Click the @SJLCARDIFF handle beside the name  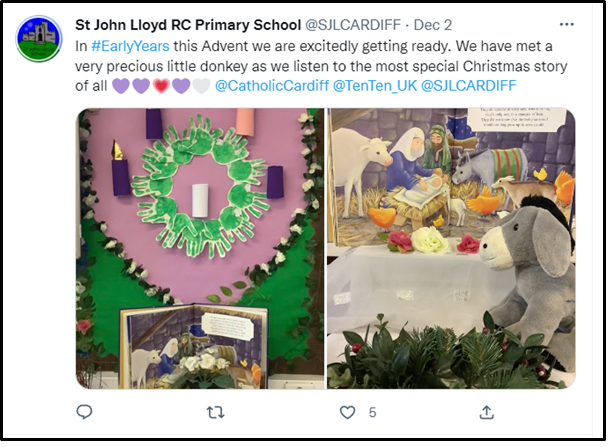[353, 25]
